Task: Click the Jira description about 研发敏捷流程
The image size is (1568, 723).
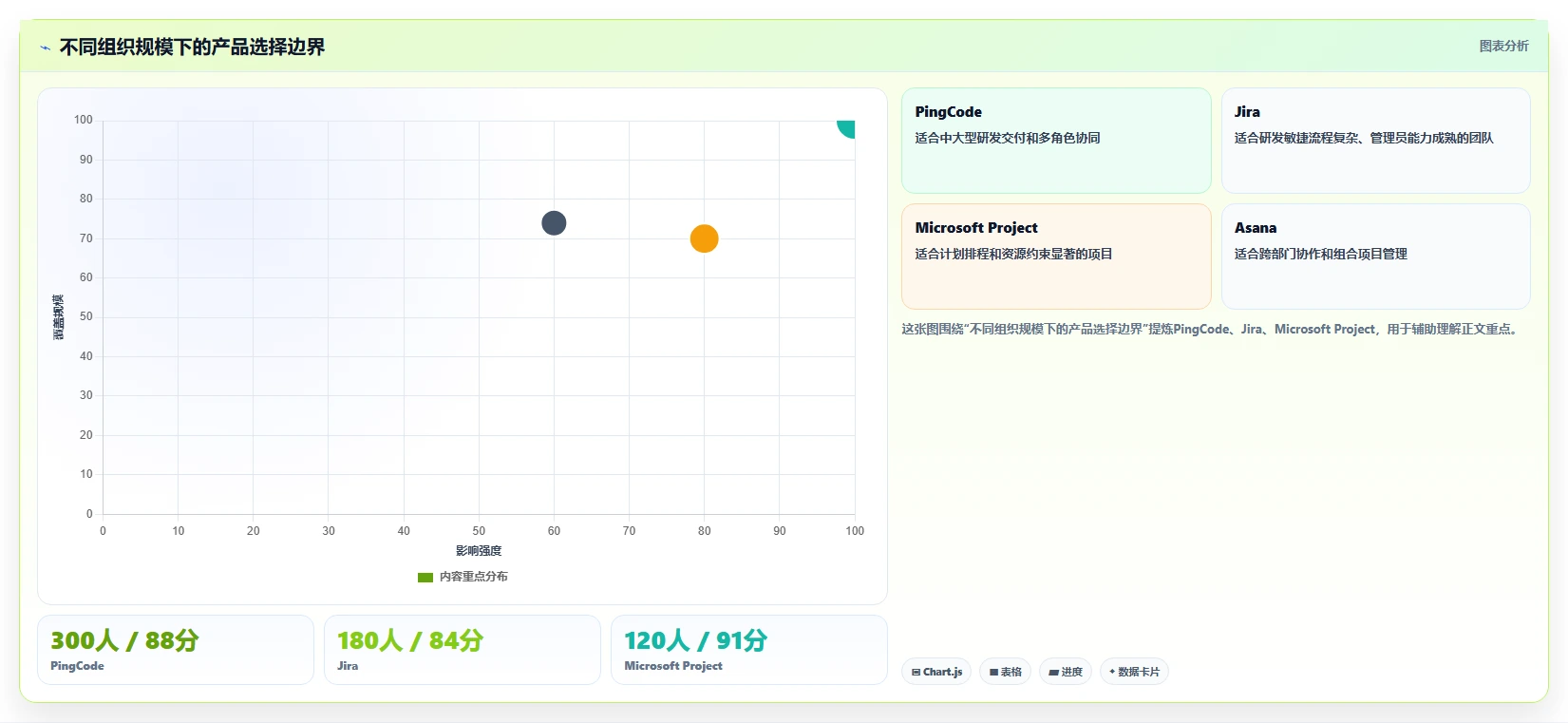Action: point(1364,138)
